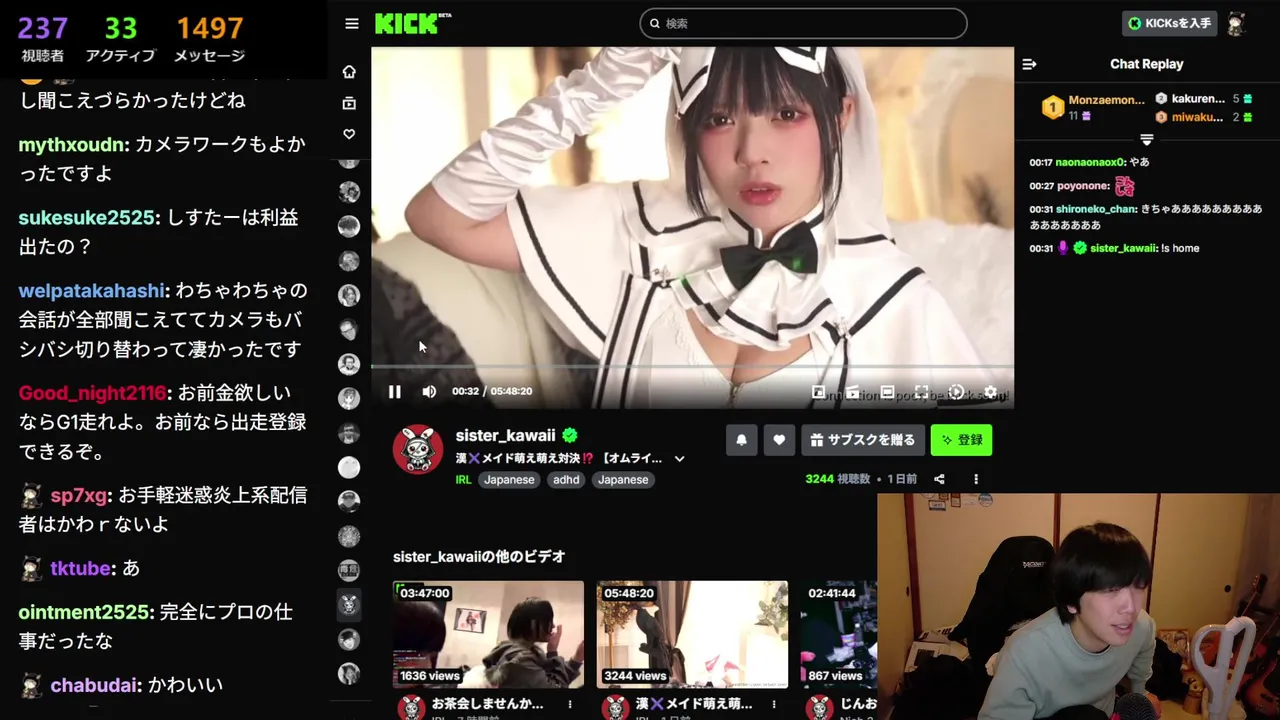Expand the gift leaderboard toggle arrow
Image resolution: width=1280 pixels, height=720 pixels.
[1146, 140]
